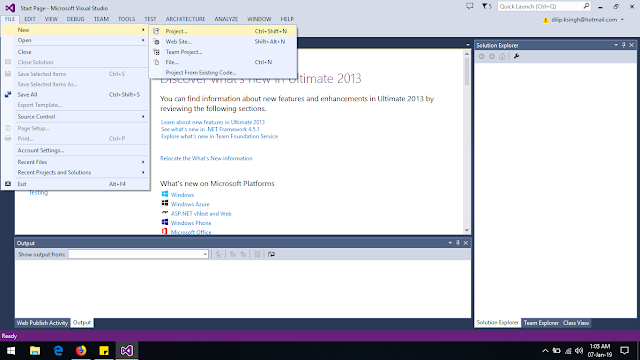Click the Solution Explorer Back arrow icon
Image resolution: width=640 pixels, height=360 pixels.
[482, 56]
